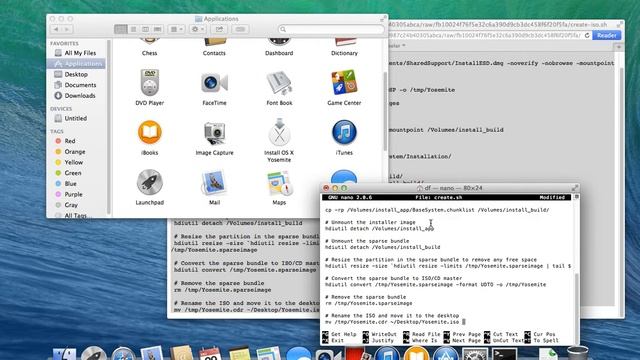Screen dimensions: 640x360
Task: Switch Finder to icon view
Action: point(121,29)
